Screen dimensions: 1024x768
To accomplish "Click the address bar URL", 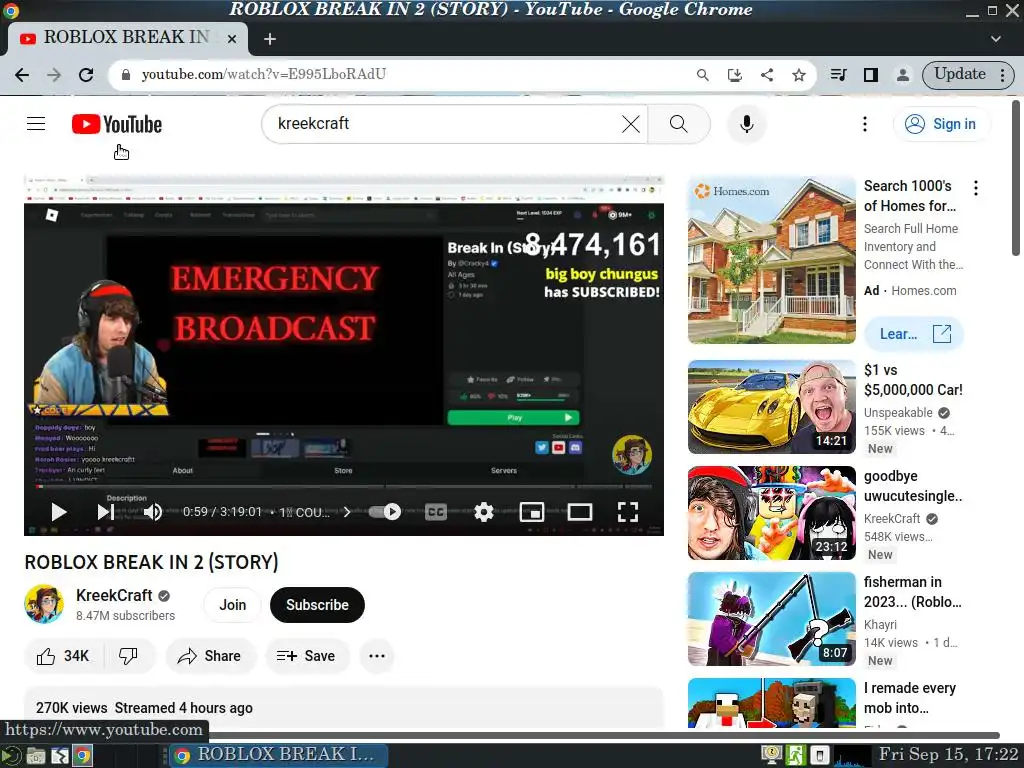I will pyautogui.click(x=264, y=74).
